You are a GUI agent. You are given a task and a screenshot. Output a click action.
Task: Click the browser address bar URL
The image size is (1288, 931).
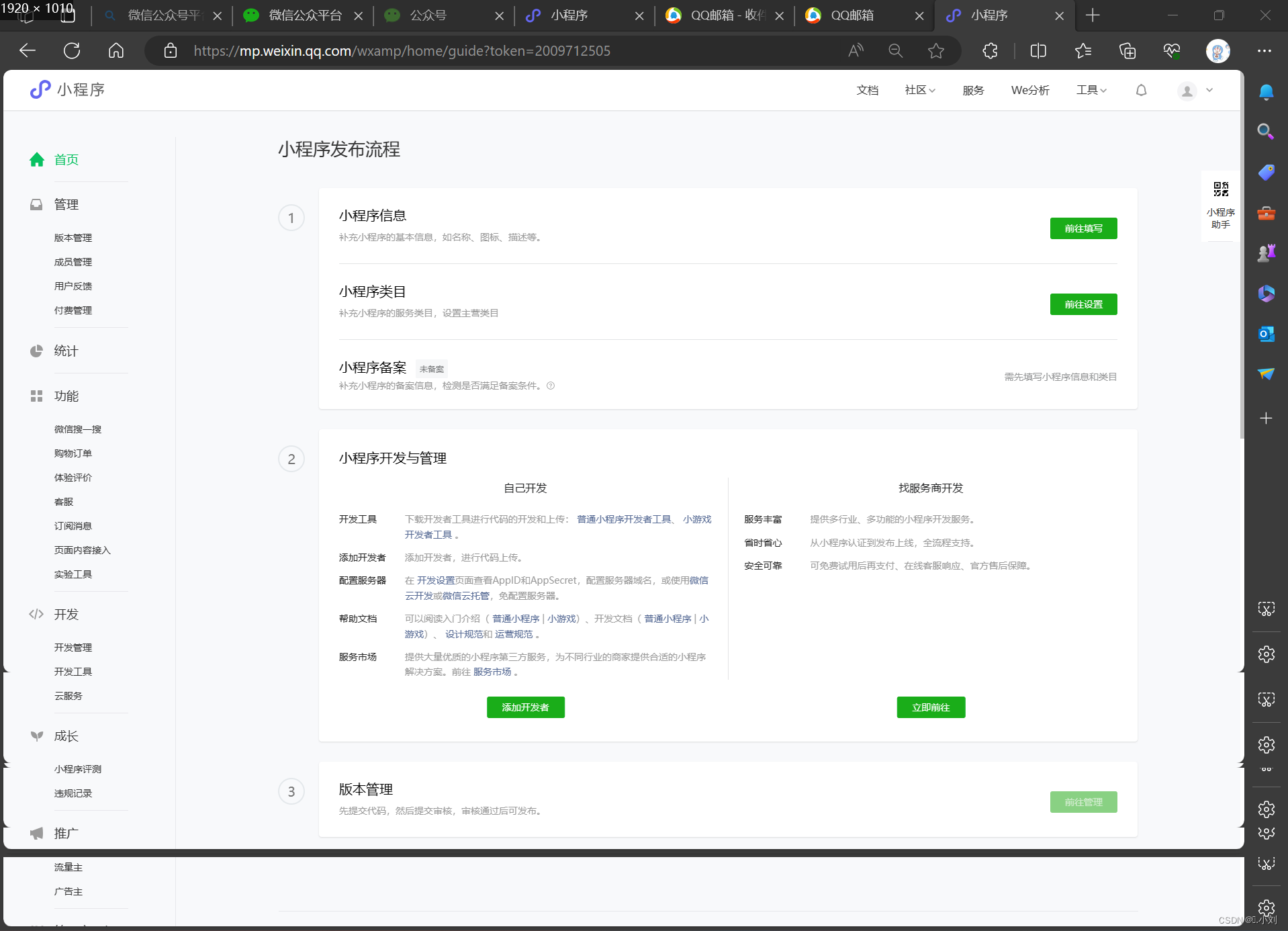(402, 50)
